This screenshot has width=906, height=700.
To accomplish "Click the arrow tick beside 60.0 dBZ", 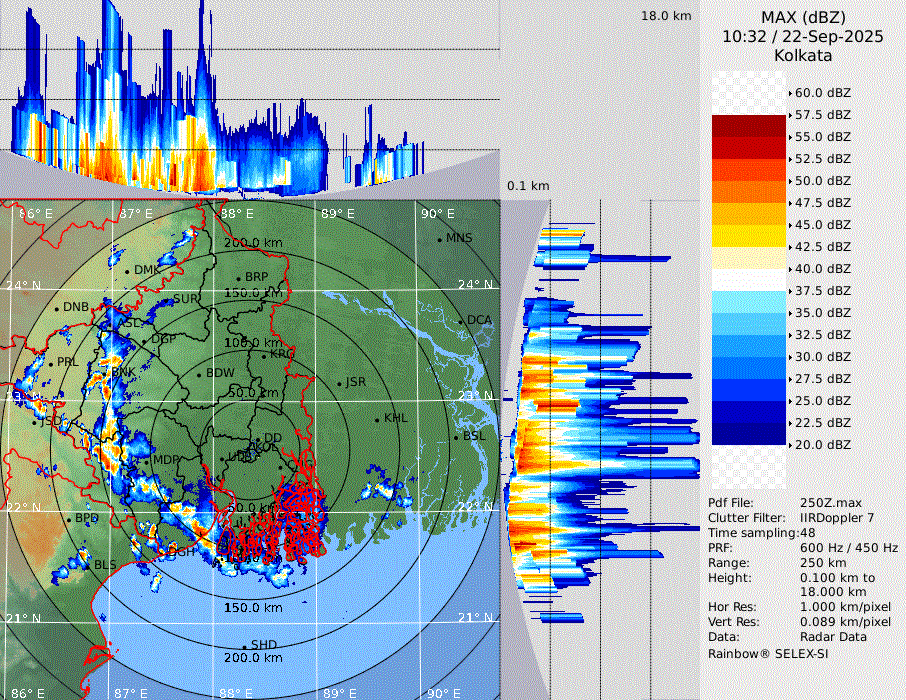I will tap(790, 93).
